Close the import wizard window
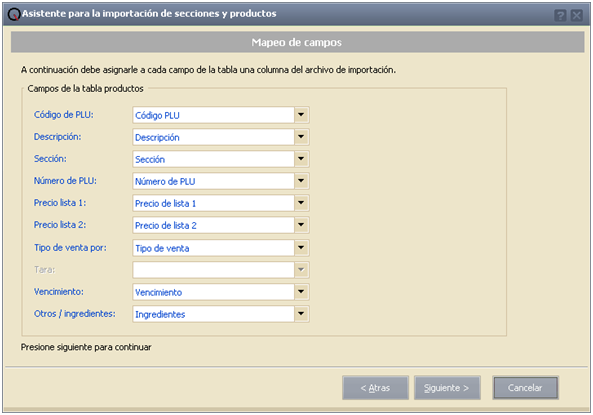593x415 pixels. pyautogui.click(x=577, y=16)
